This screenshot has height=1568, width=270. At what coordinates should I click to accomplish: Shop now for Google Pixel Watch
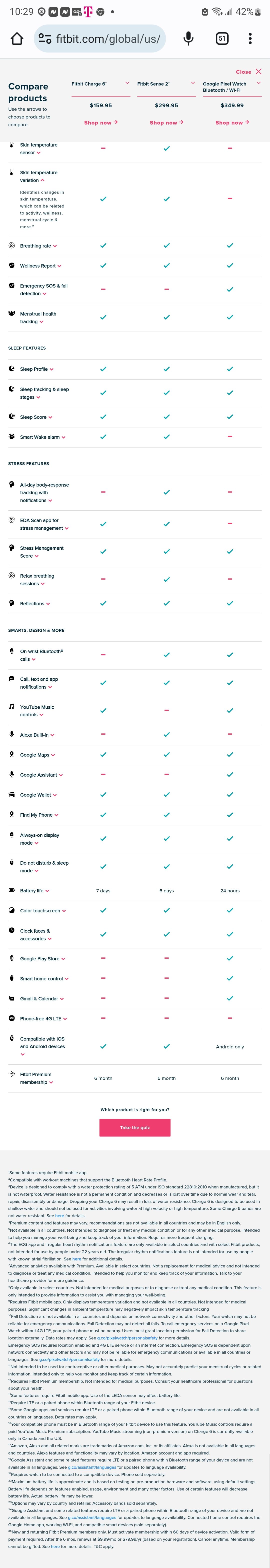click(232, 122)
